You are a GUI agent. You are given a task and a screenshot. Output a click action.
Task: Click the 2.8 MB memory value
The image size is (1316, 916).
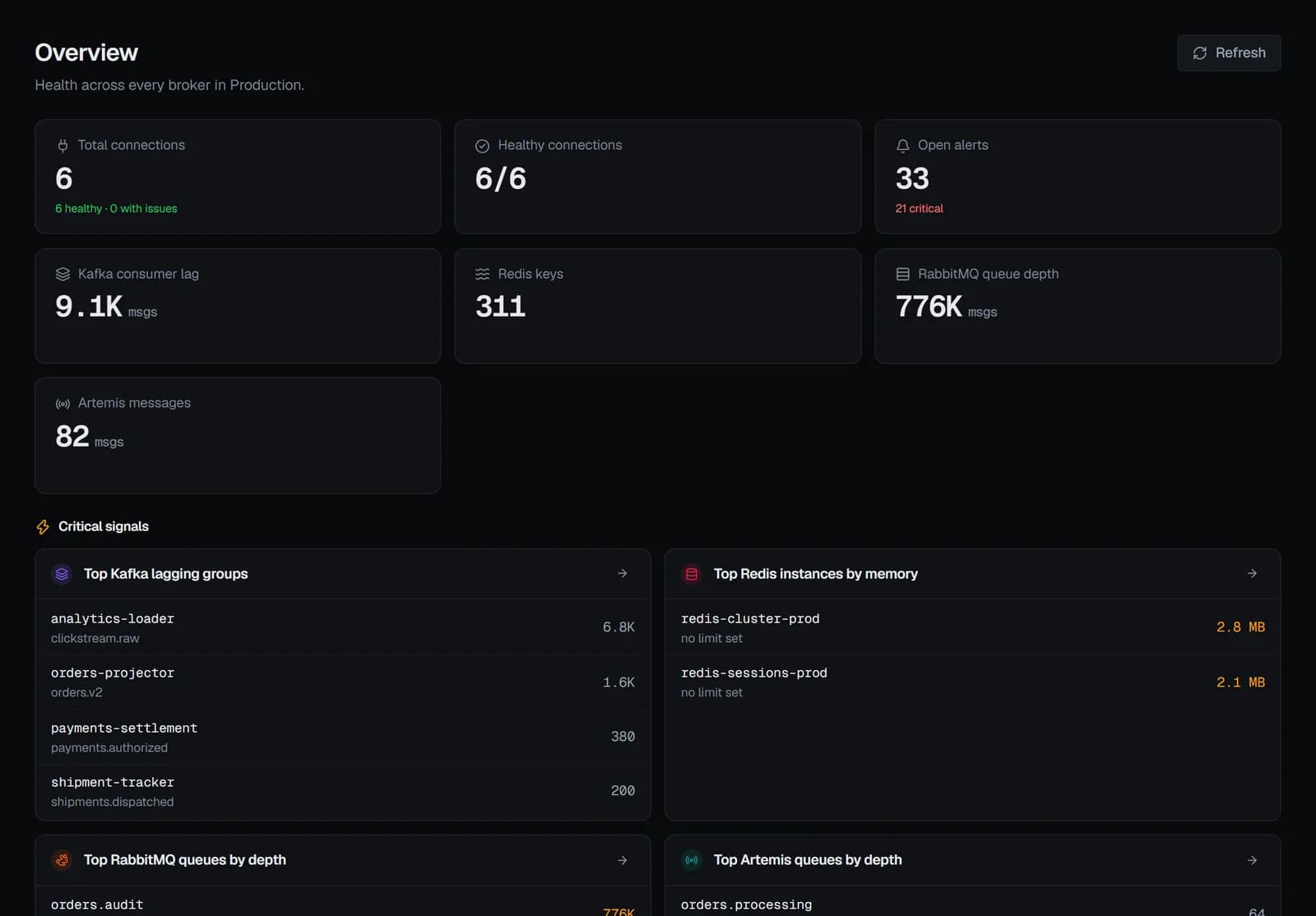pos(1240,627)
